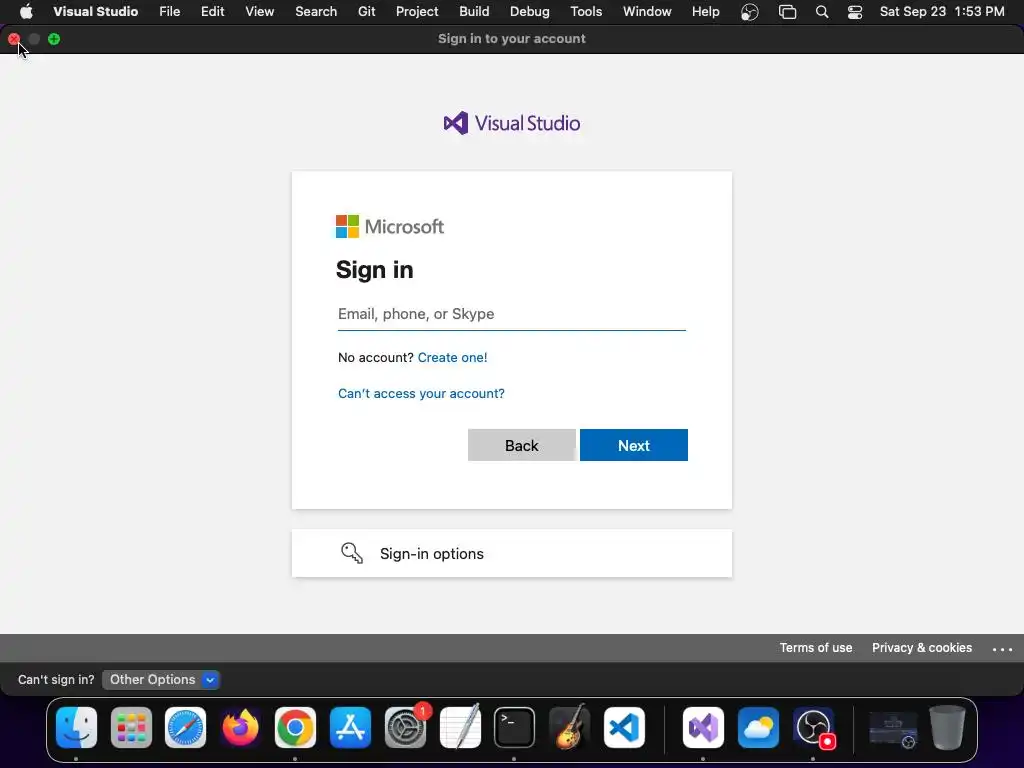Click Sign-in options
The image size is (1024, 768).
coord(511,553)
